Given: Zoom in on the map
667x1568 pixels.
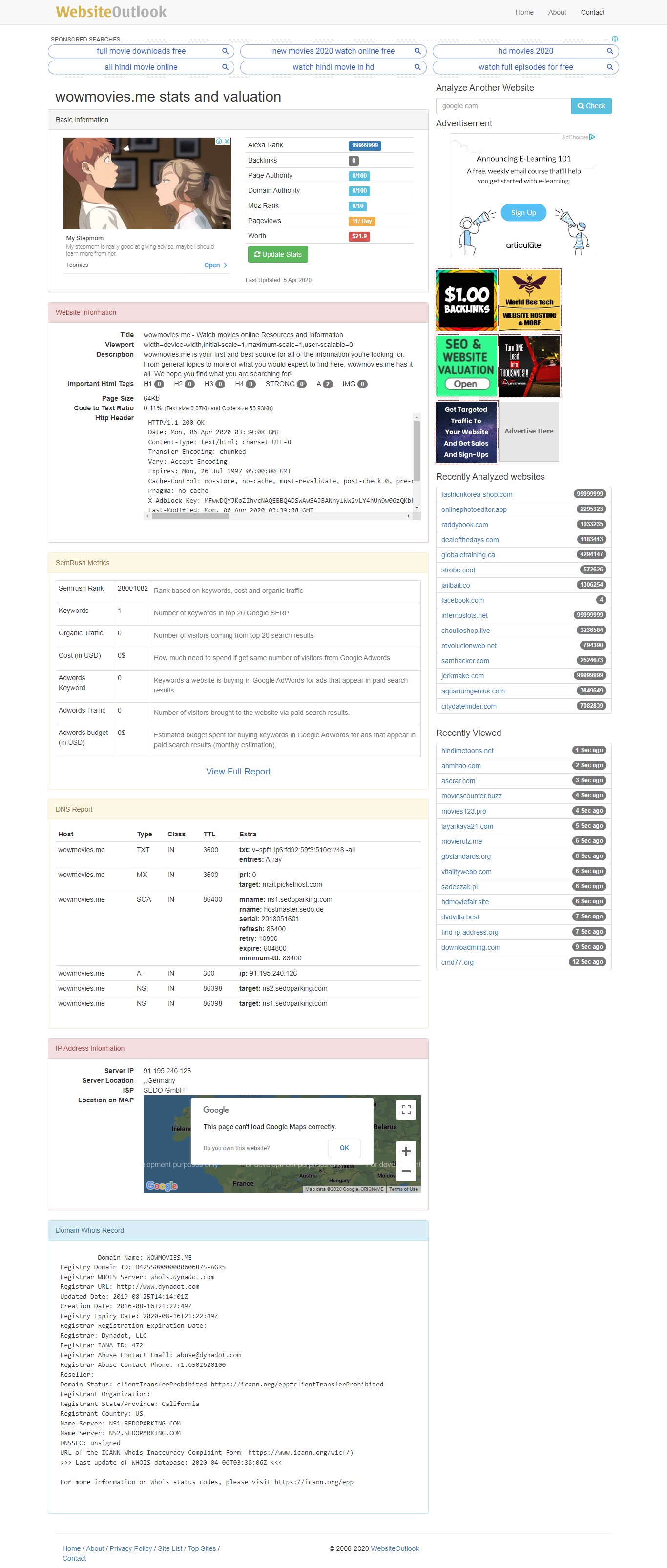Looking at the screenshot, I should [x=406, y=1151].
